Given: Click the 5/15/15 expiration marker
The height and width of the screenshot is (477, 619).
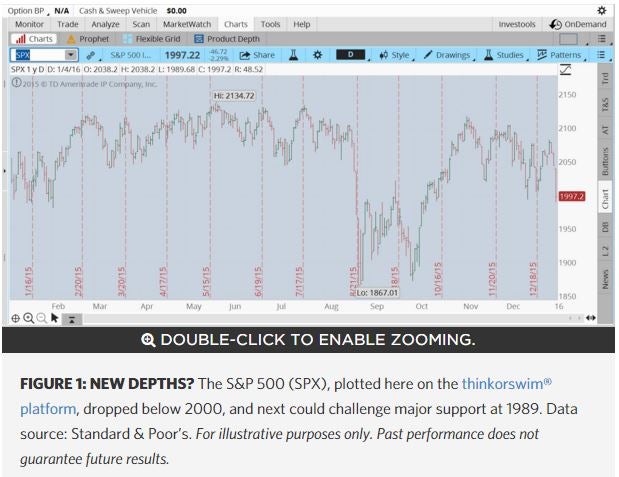Looking at the screenshot, I should pyautogui.click(x=206, y=281).
